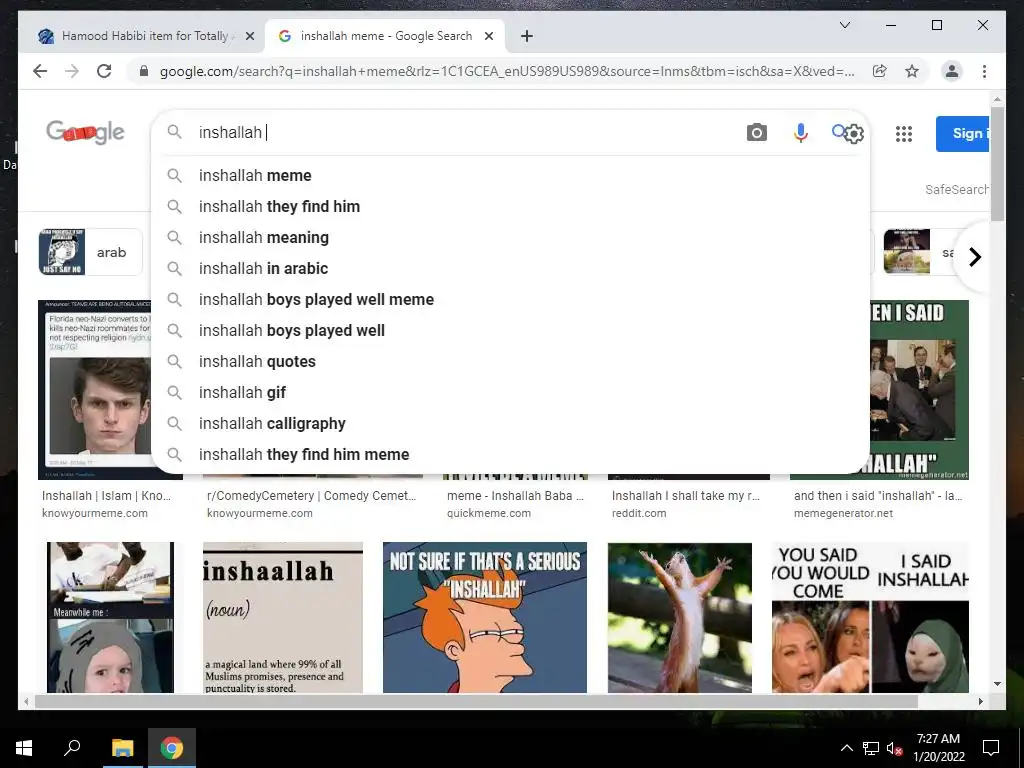Open 'r/ComedyCemetery | Comedy Cemet...' result
The image size is (1024, 768).
pyautogui.click(x=312, y=496)
